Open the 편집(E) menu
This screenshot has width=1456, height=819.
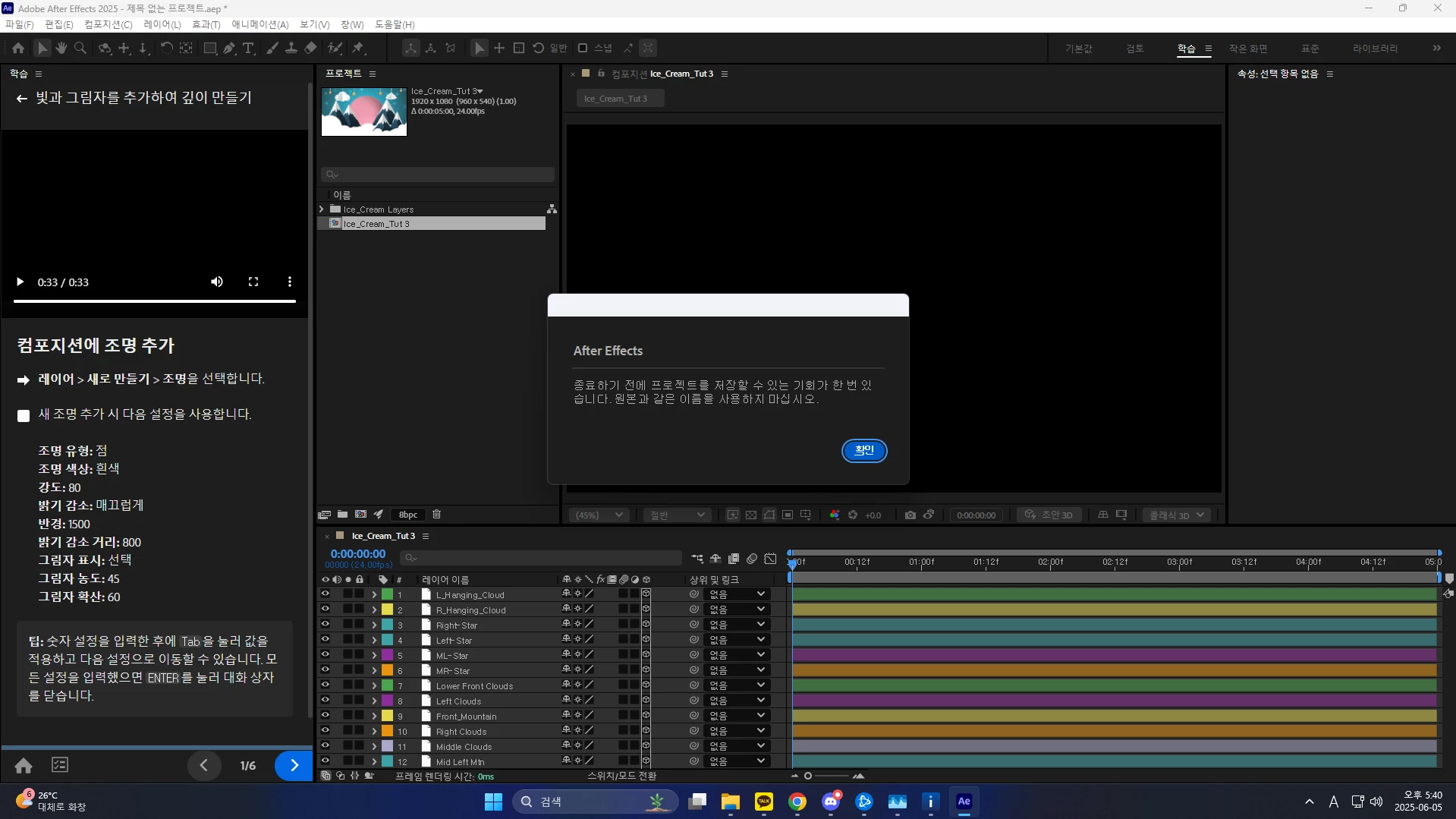click(x=59, y=25)
